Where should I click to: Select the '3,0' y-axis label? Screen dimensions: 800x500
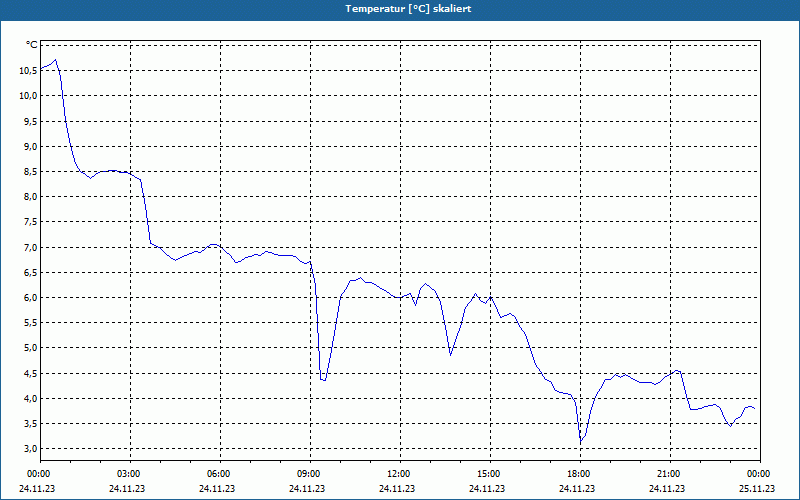tap(30, 448)
